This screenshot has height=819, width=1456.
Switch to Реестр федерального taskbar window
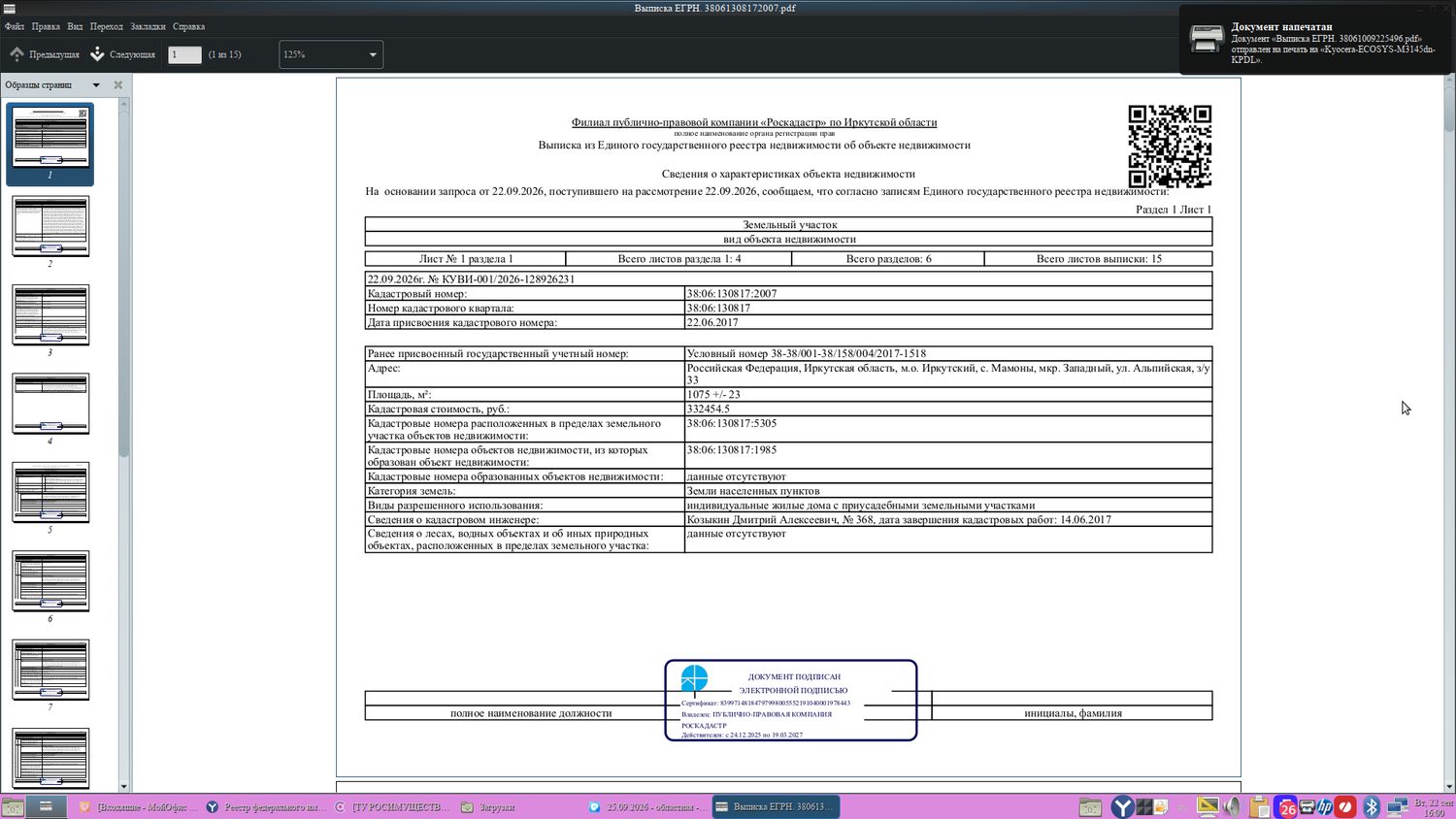tap(266, 806)
